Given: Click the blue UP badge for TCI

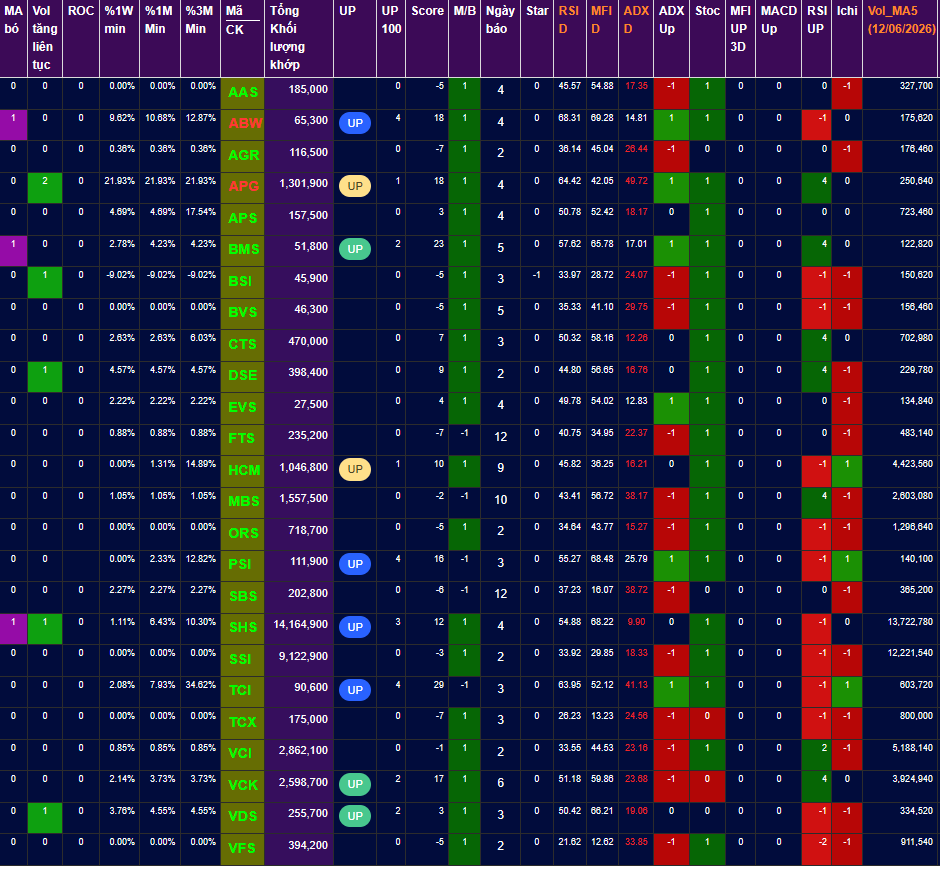Looking at the screenshot, I should coord(355,690).
